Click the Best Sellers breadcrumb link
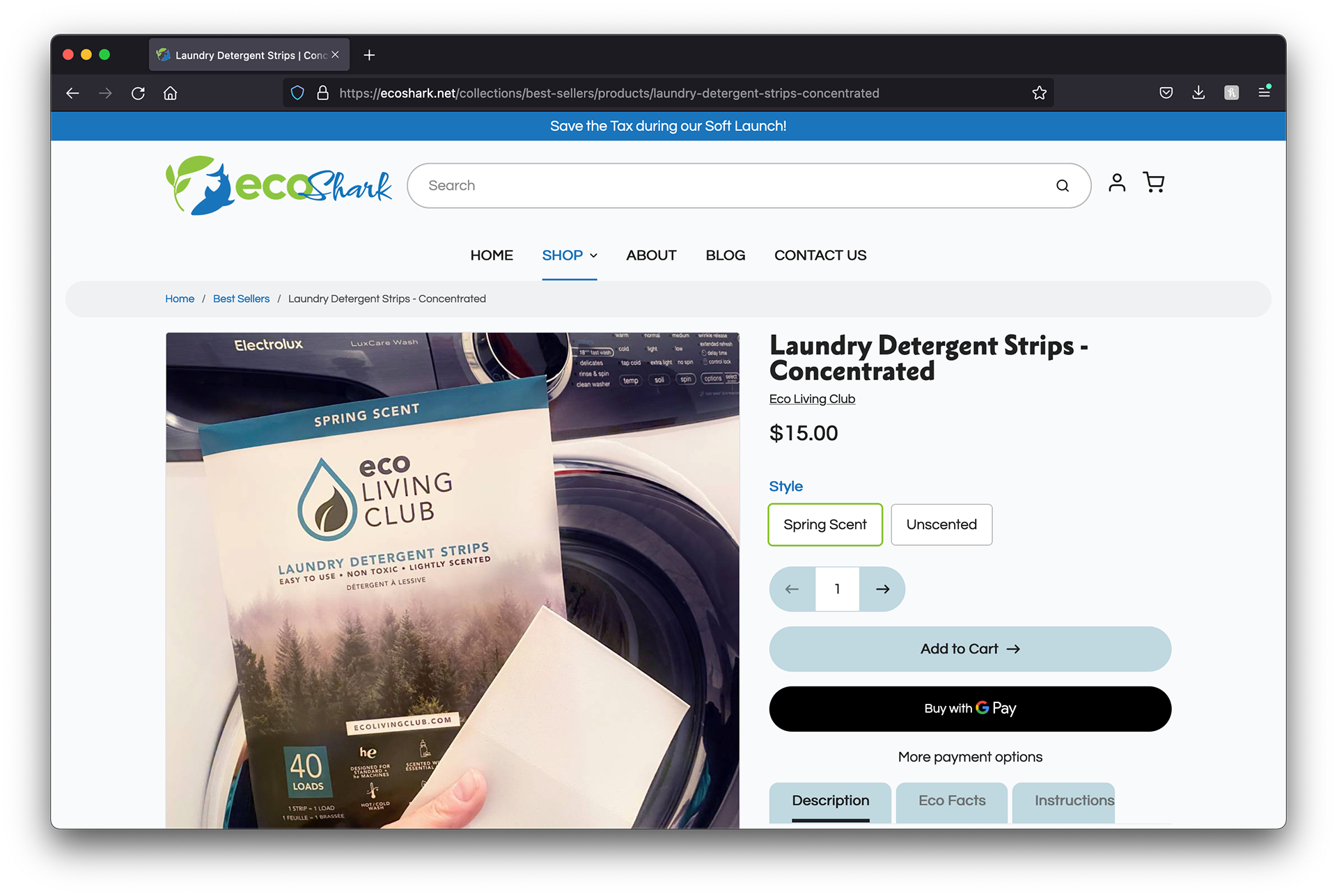1337x896 pixels. click(x=241, y=299)
